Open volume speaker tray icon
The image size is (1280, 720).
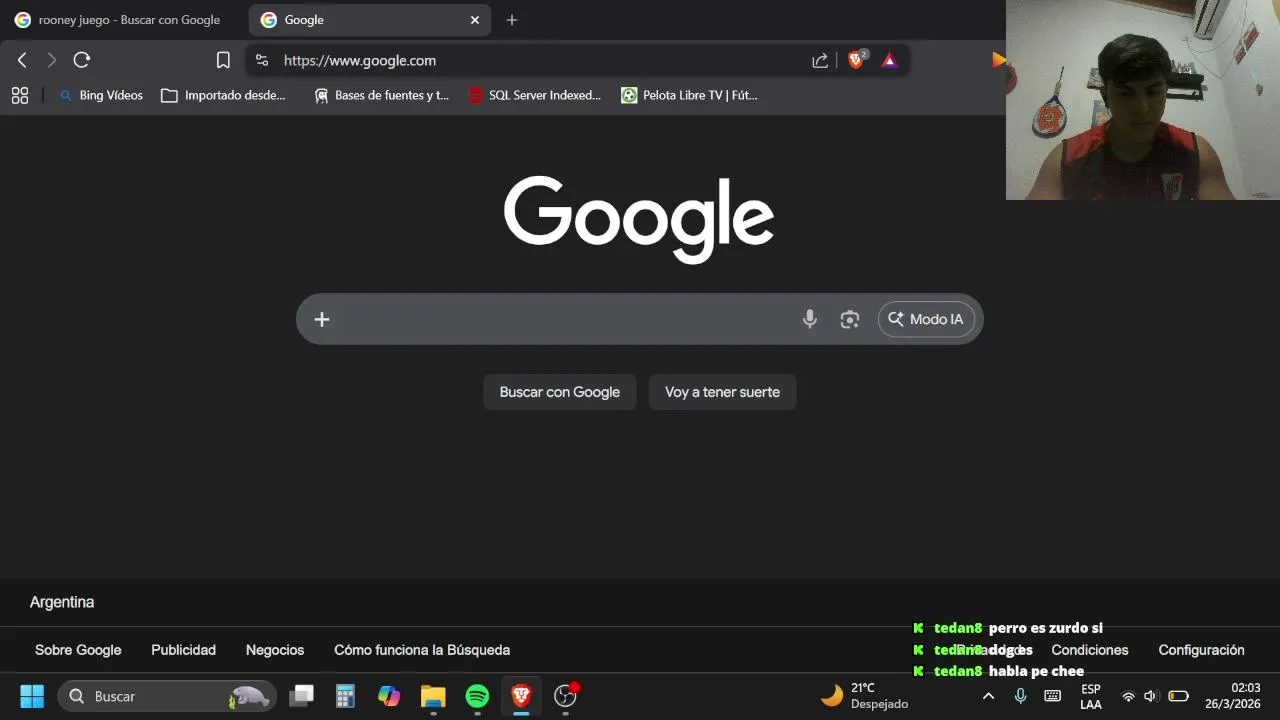coord(1150,696)
